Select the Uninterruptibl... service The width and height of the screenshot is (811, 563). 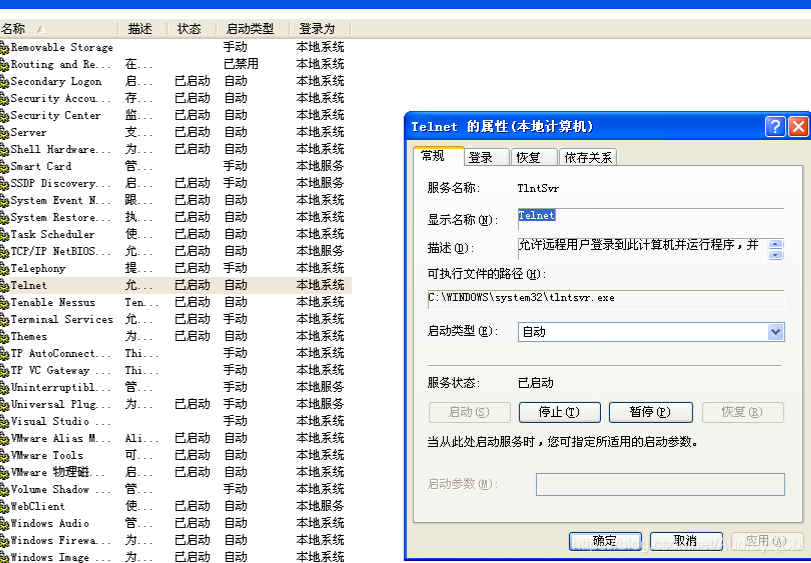click(x=176, y=388)
